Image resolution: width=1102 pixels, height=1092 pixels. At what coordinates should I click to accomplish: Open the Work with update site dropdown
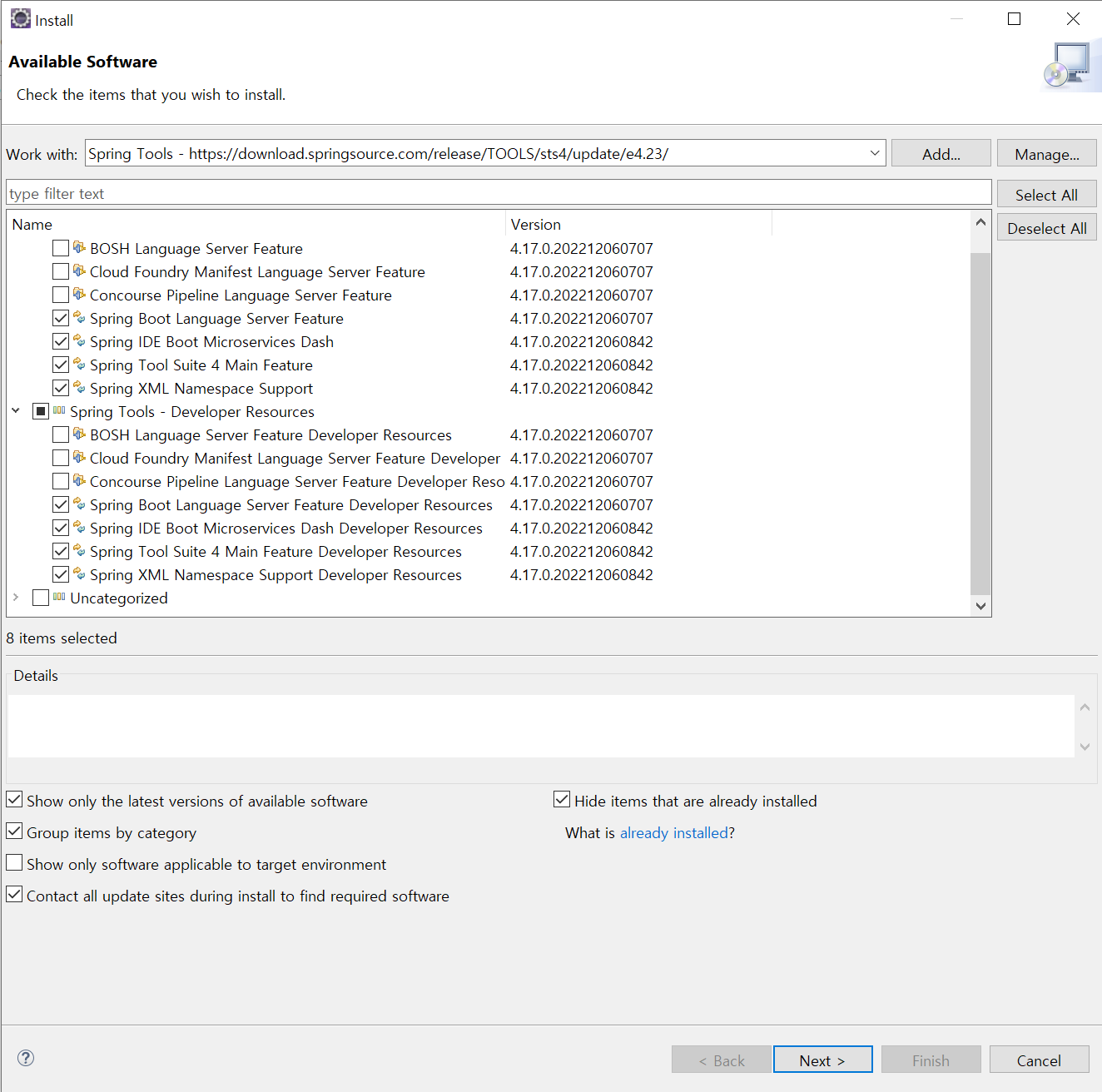click(875, 153)
